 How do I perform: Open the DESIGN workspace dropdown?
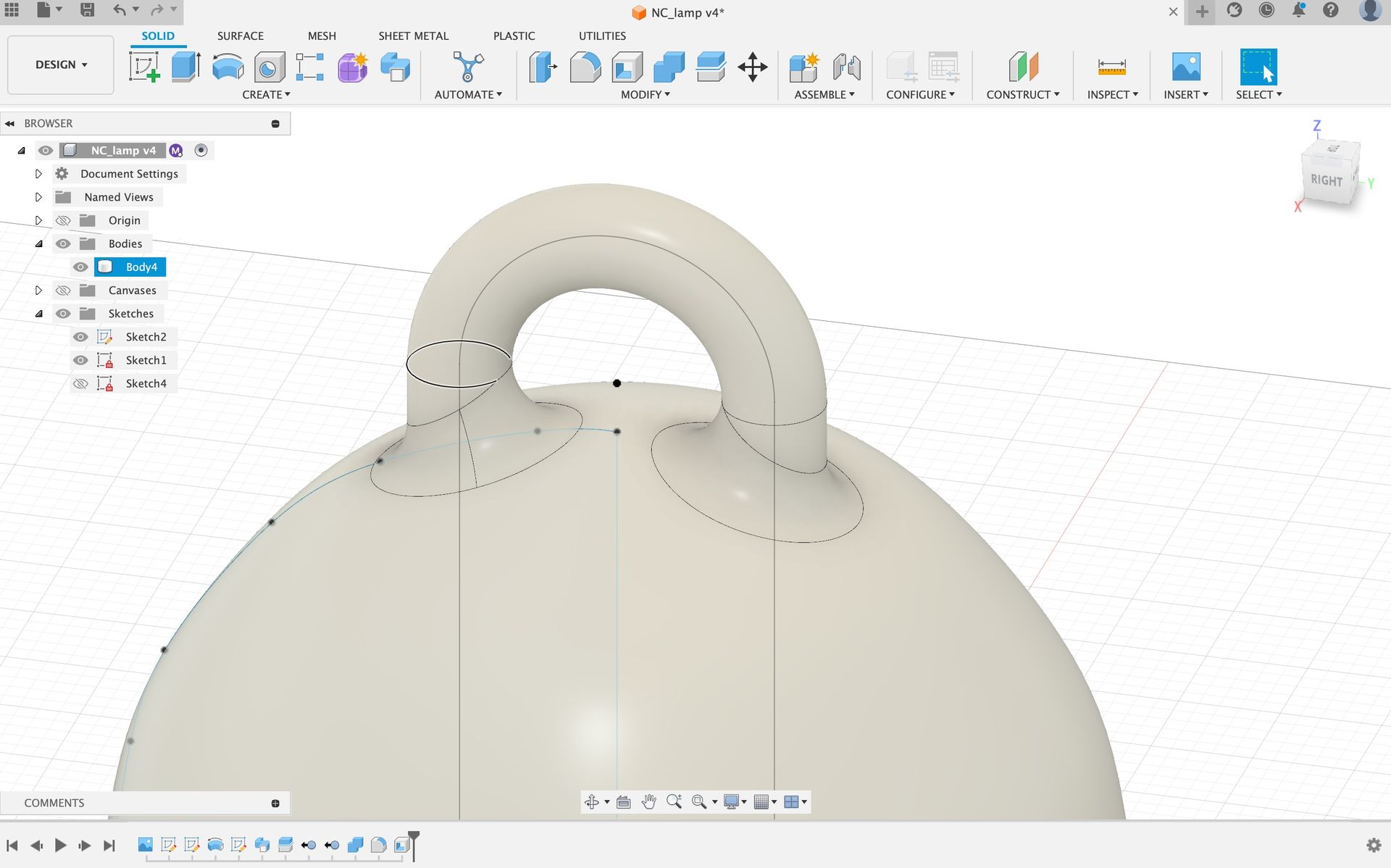tap(61, 64)
